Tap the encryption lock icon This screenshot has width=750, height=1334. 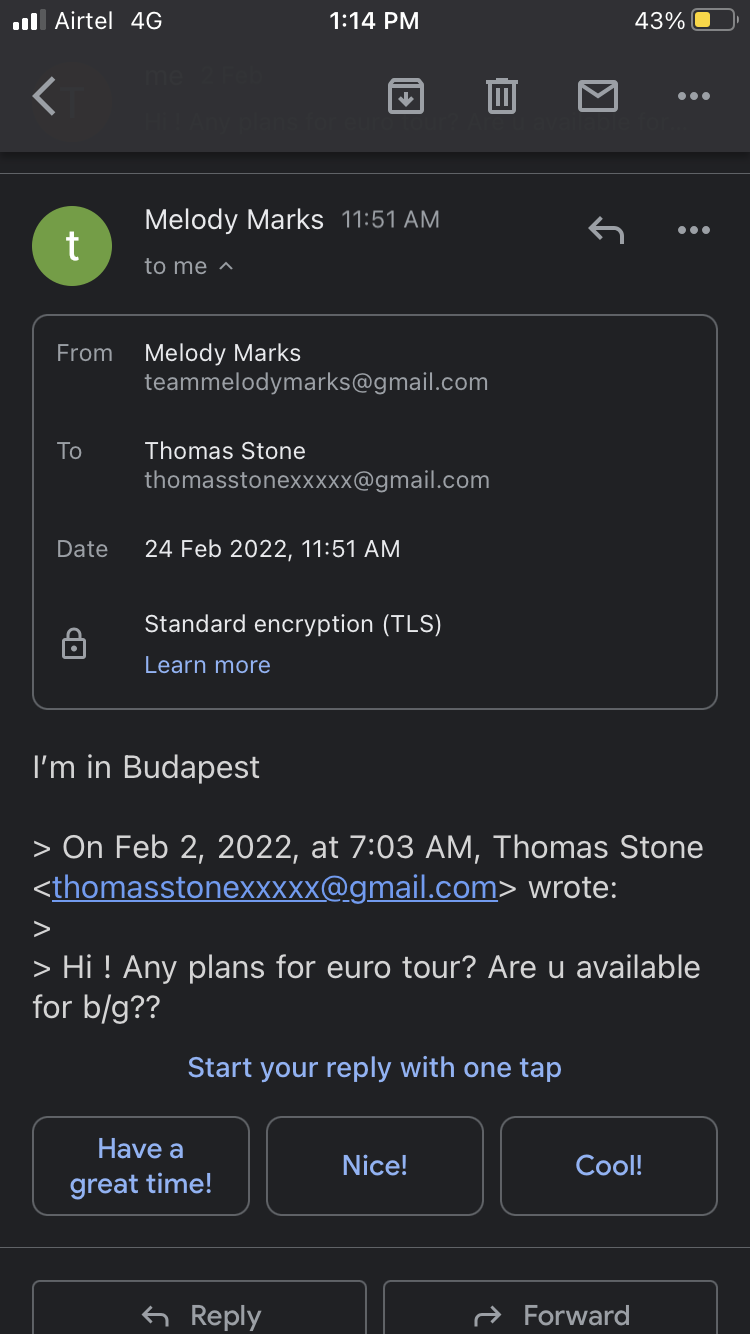[x=74, y=644]
